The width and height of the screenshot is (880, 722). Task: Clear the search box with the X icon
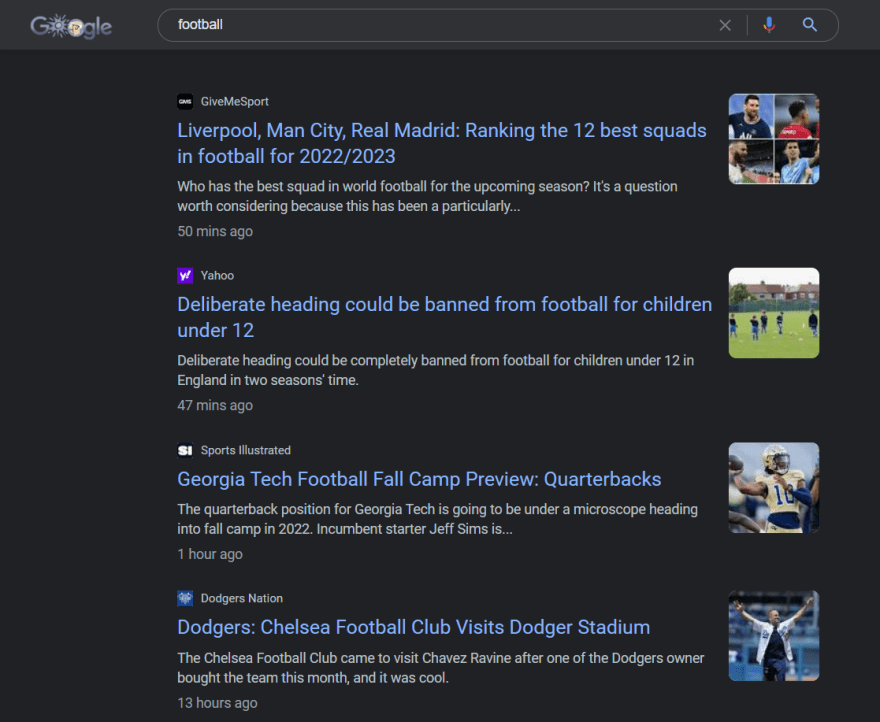click(x=725, y=25)
